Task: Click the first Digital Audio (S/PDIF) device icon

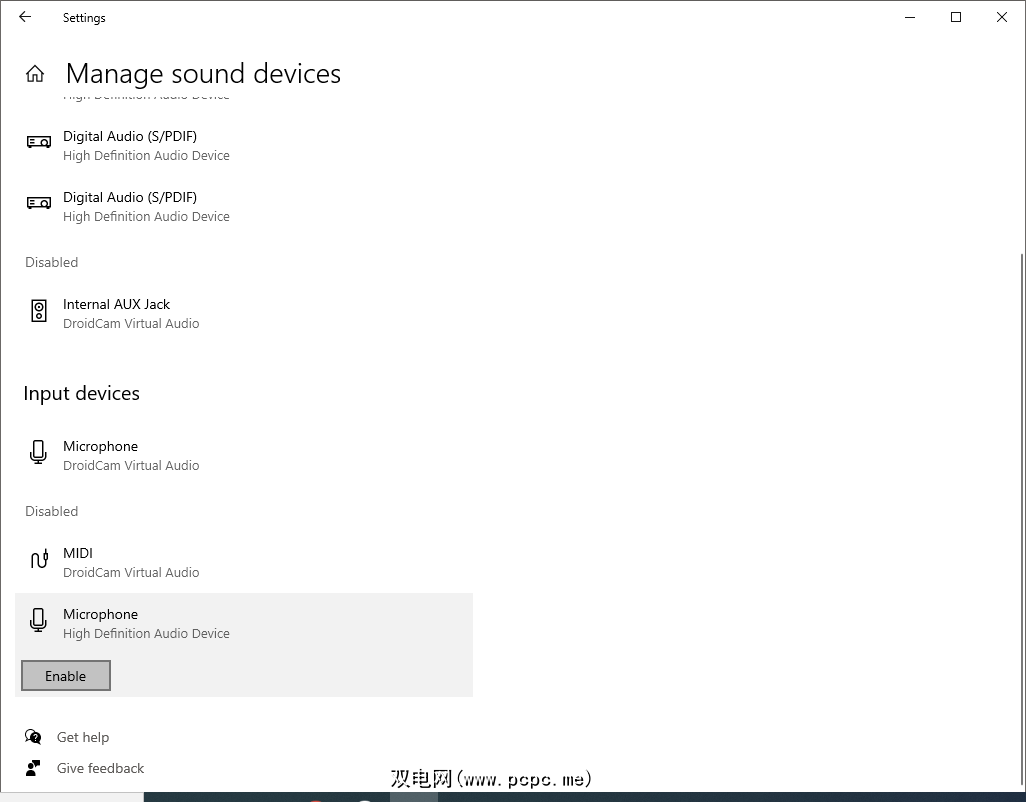Action: click(39, 143)
